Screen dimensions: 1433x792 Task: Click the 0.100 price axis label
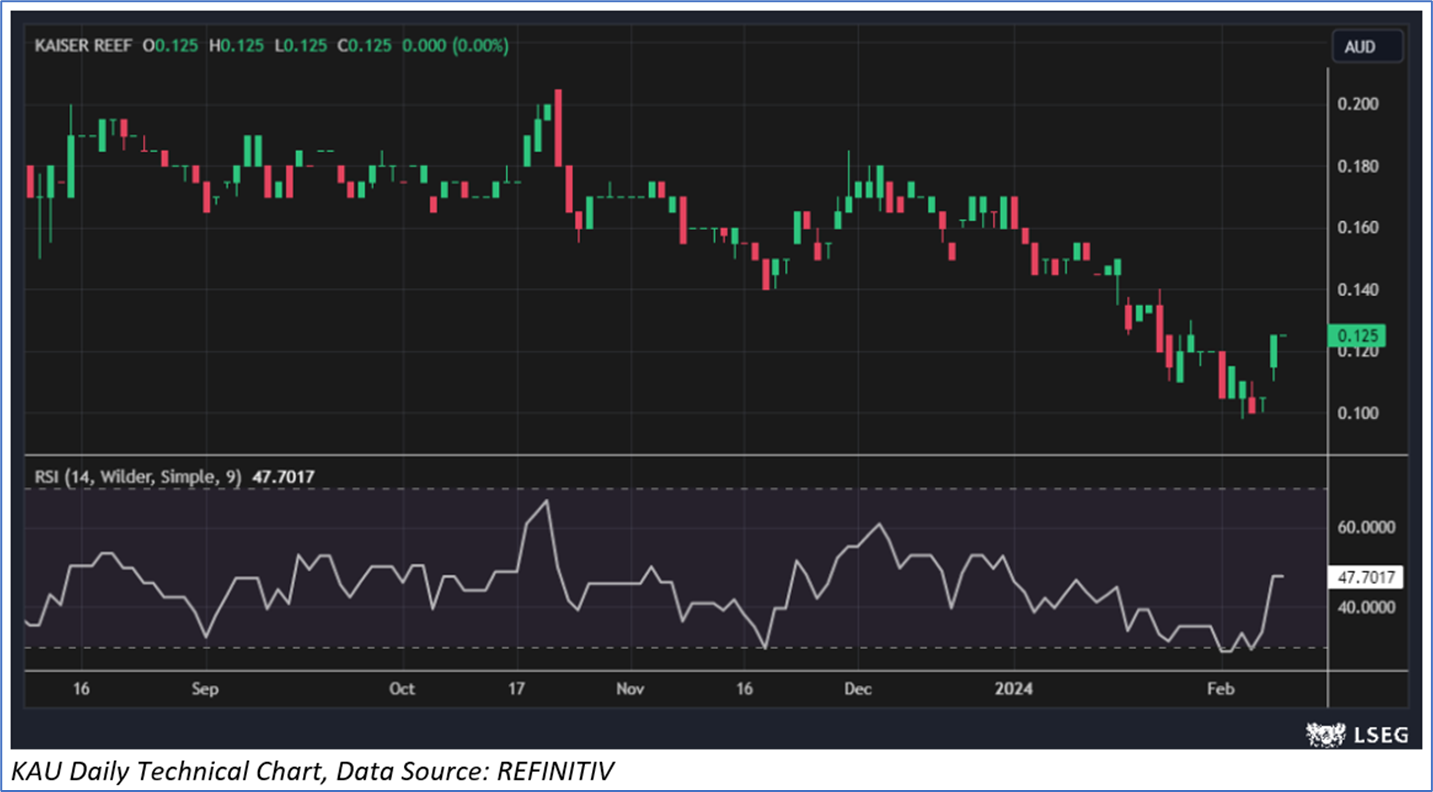[x=1360, y=413]
